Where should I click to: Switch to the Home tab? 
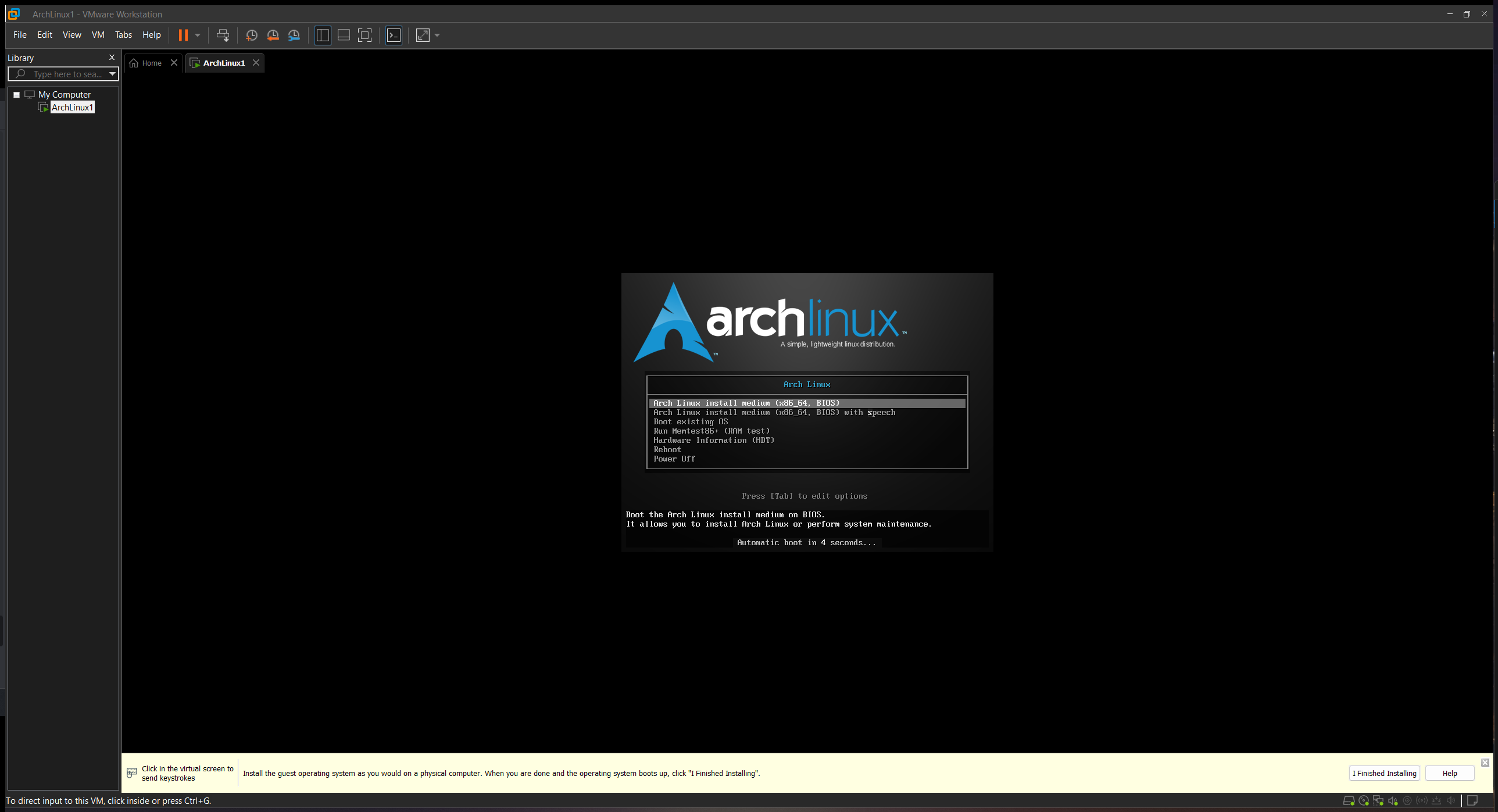pyautogui.click(x=151, y=63)
